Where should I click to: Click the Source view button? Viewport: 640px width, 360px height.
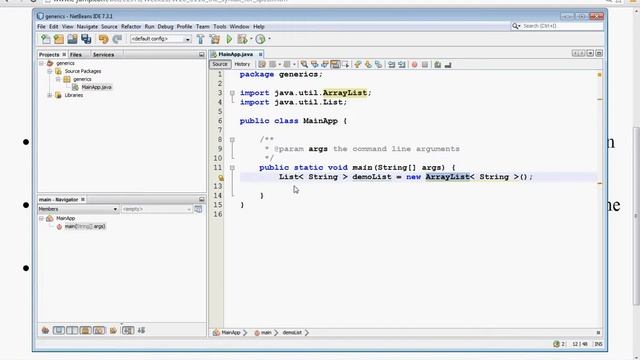tap(220, 64)
